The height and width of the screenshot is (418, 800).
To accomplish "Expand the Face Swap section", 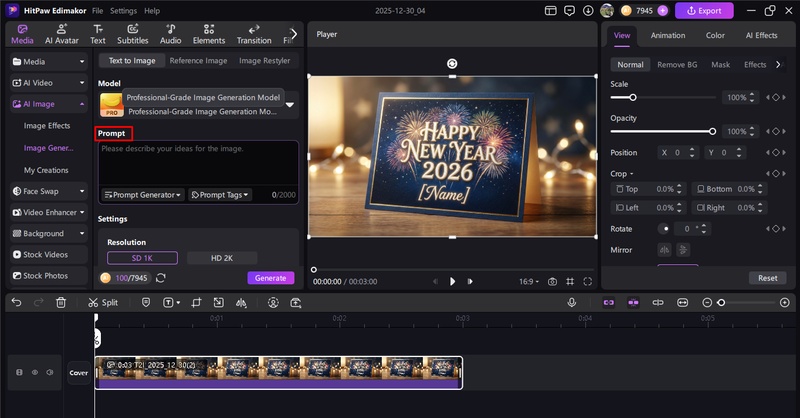I will (82, 191).
